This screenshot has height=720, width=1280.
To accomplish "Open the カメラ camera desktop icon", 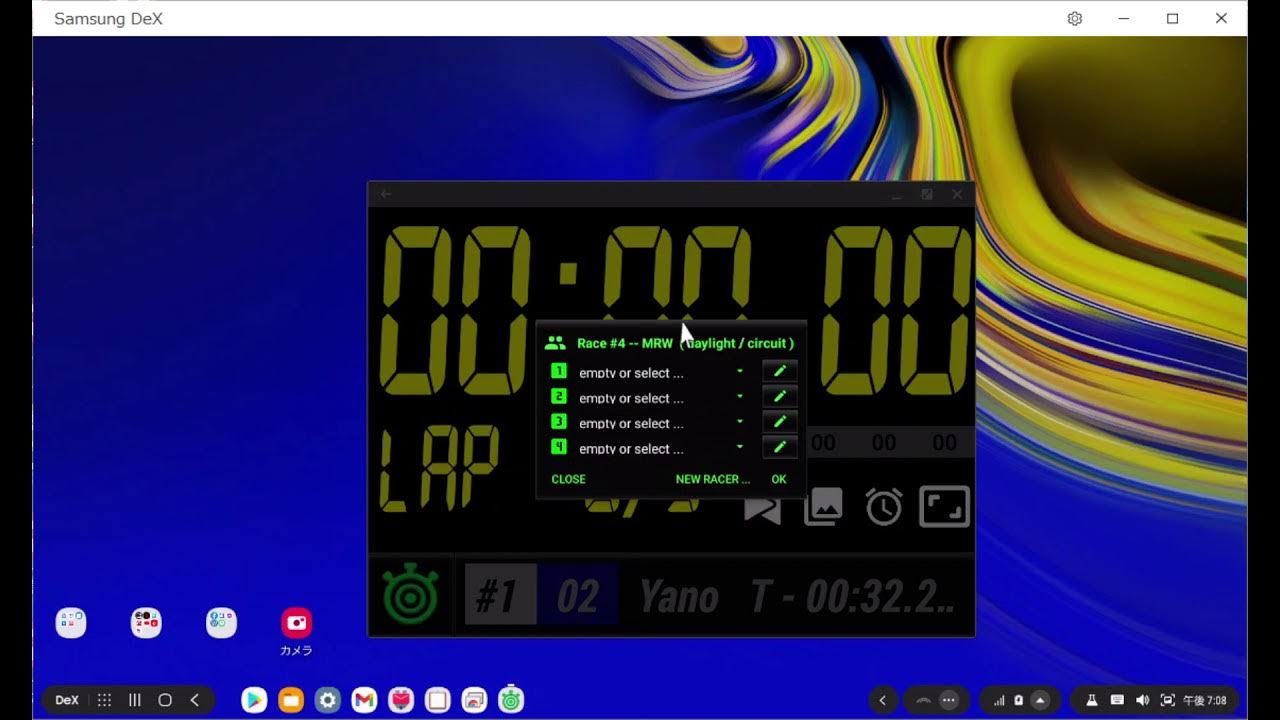I will (x=296, y=630).
